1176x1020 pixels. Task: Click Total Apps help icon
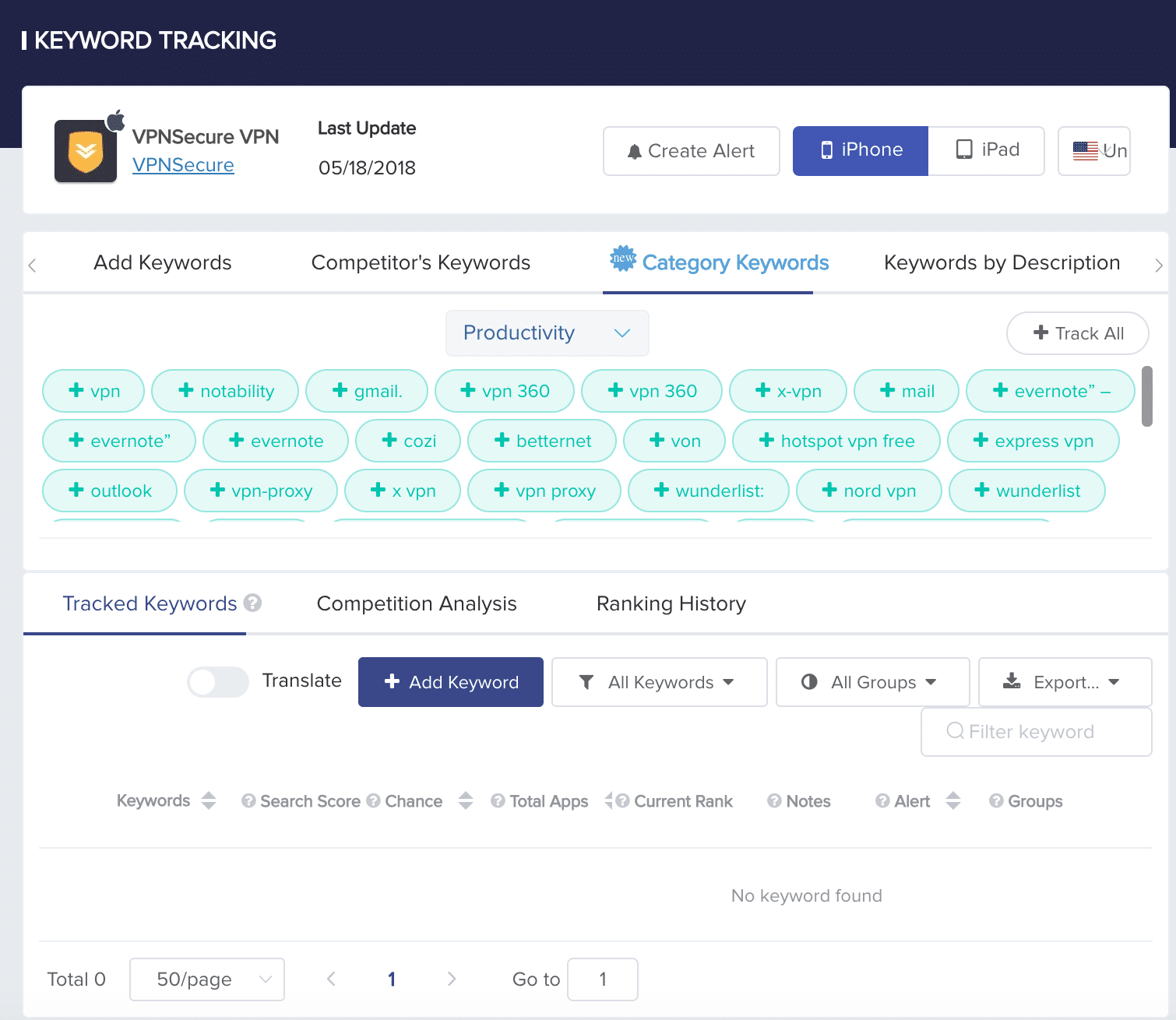(x=498, y=800)
